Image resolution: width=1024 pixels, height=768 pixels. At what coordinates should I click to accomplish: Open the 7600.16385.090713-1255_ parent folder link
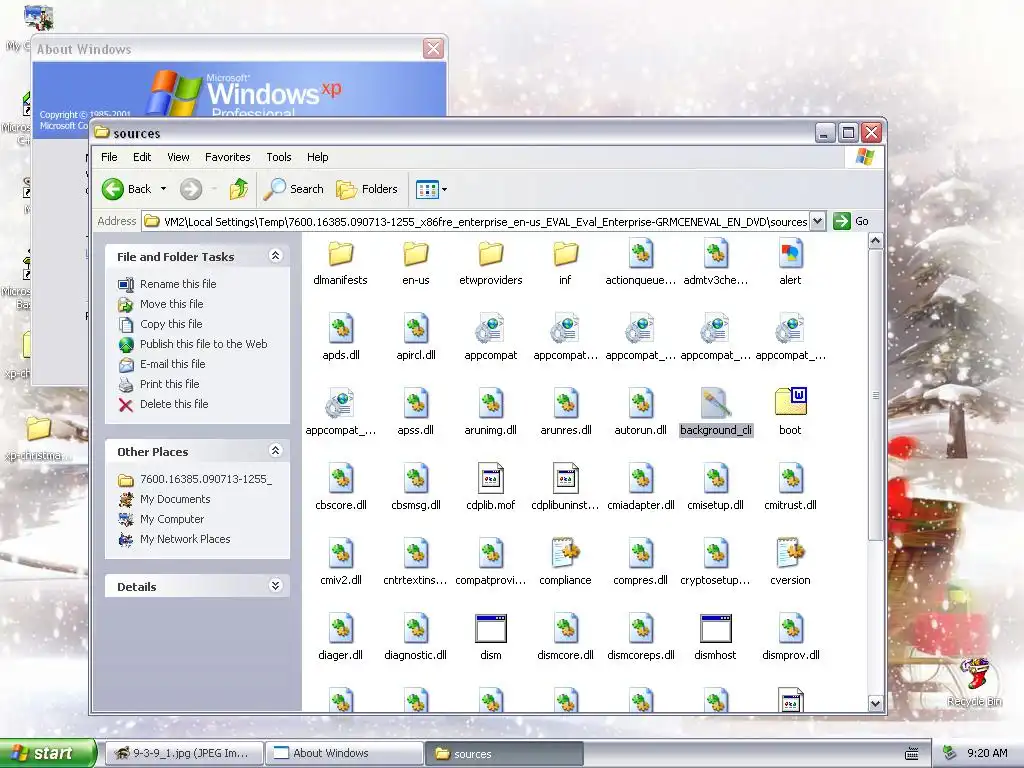[206, 479]
